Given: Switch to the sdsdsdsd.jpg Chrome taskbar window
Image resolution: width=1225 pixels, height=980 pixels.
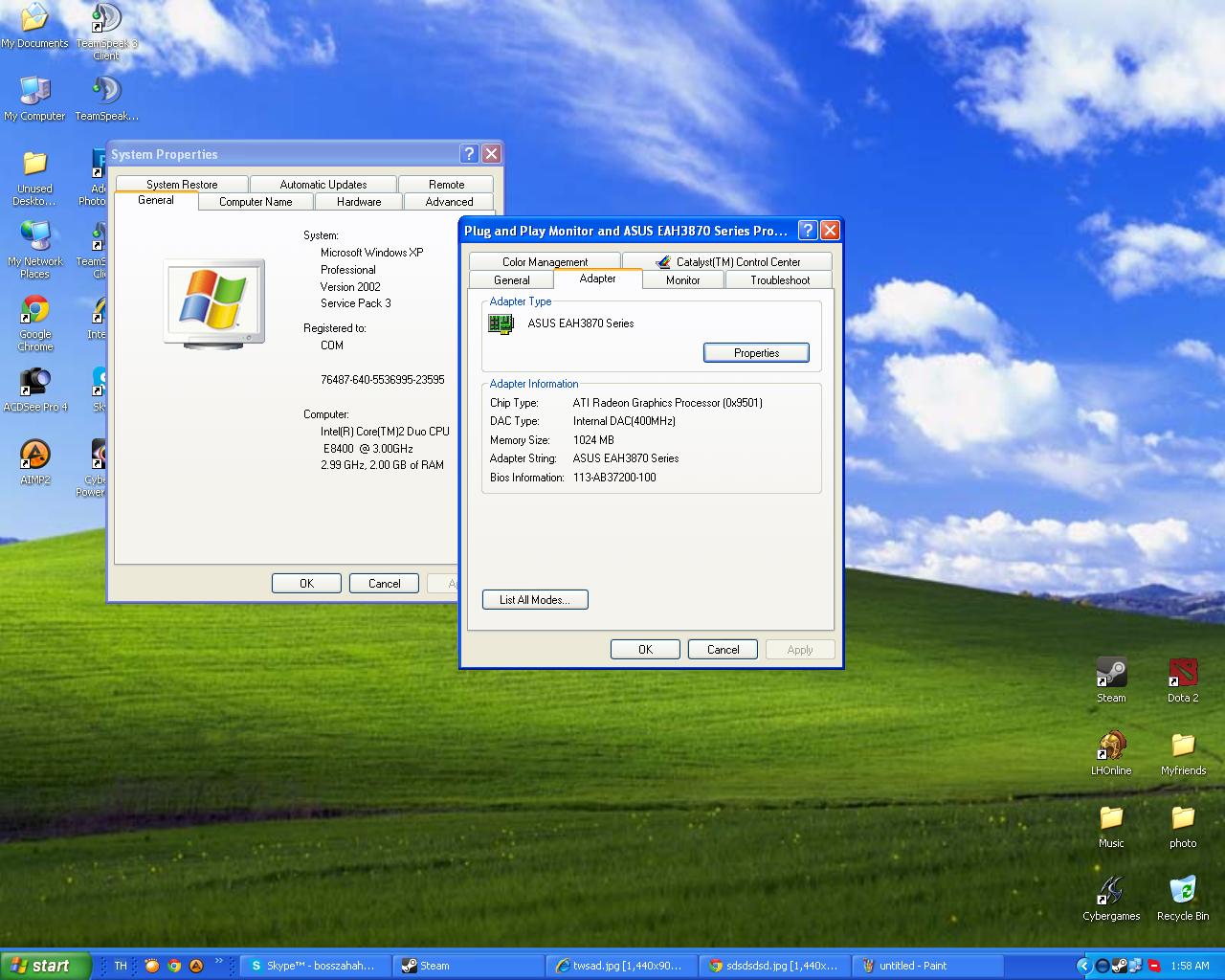Looking at the screenshot, I should click(x=774, y=966).
